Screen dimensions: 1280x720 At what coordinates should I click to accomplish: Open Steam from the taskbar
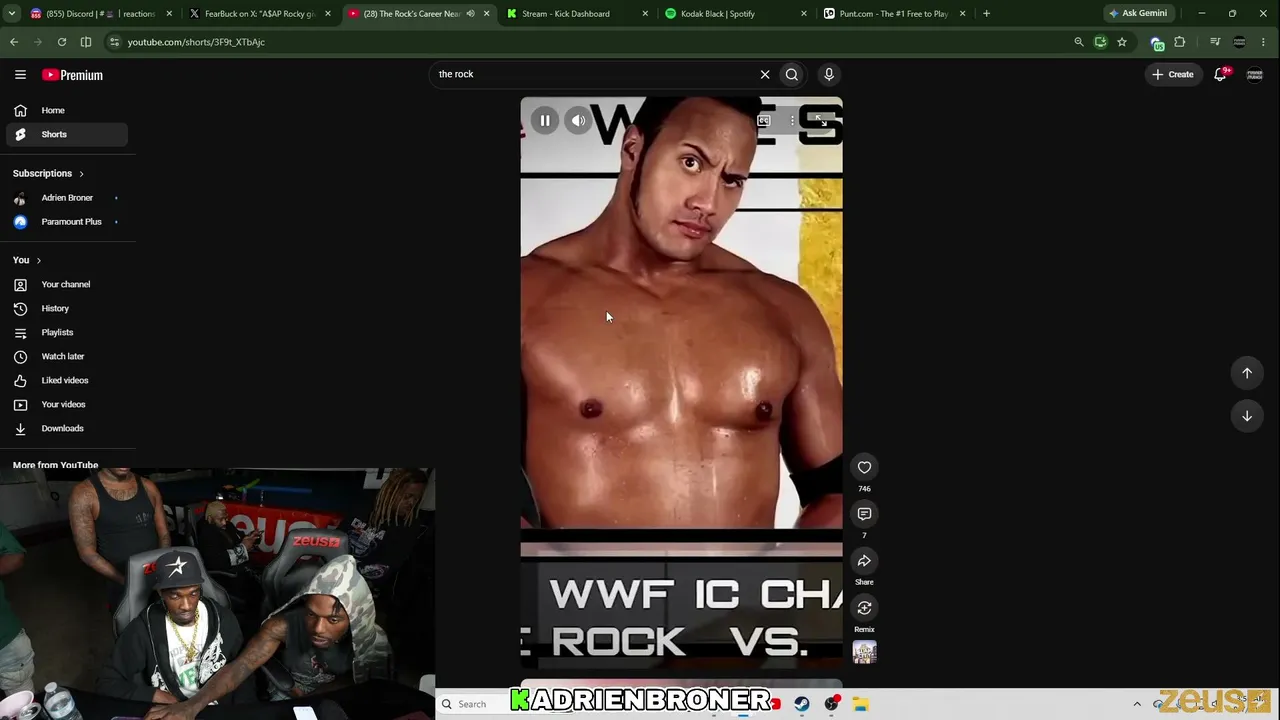coord(802,704)
